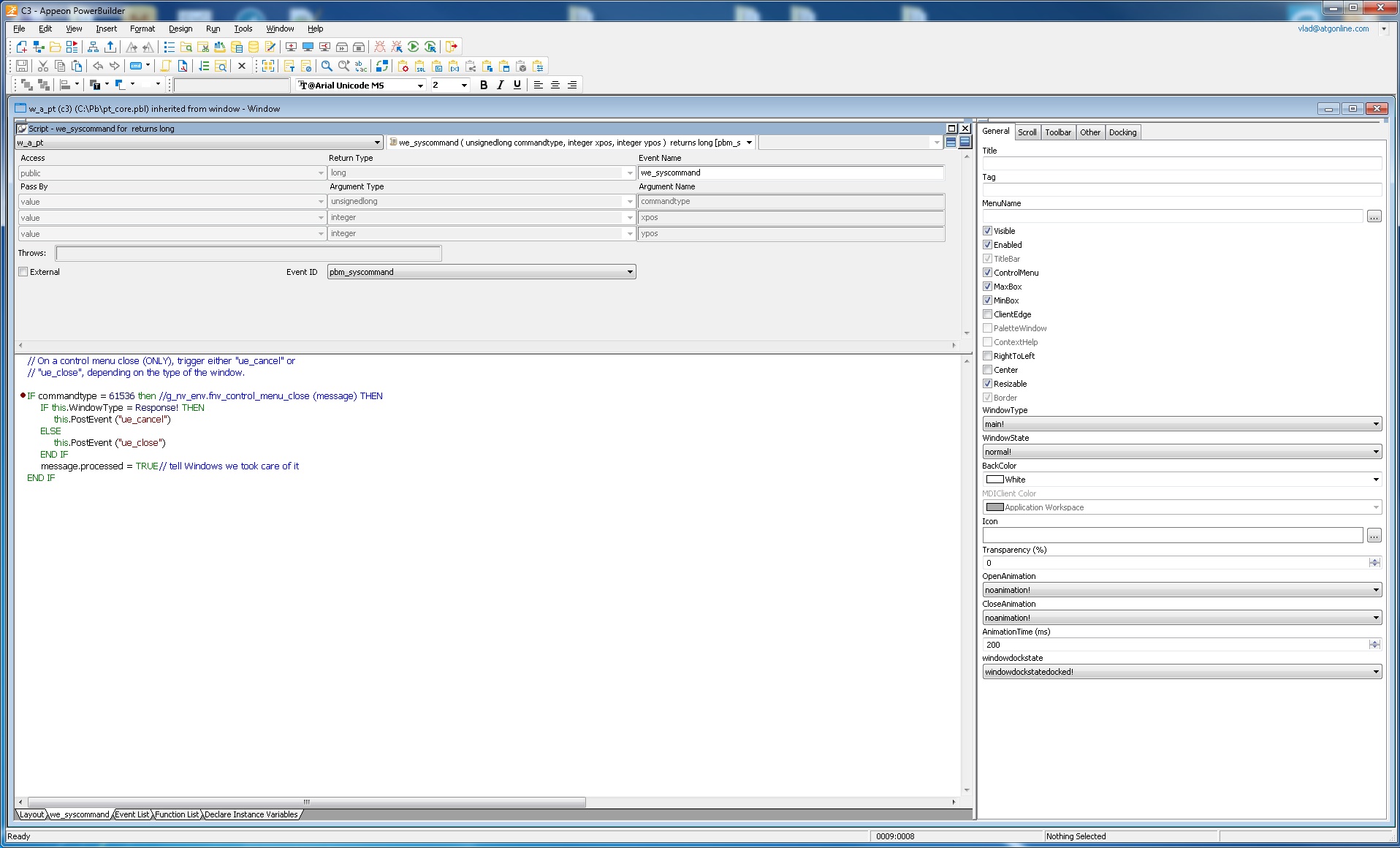Screen dimensions: 1400x848
Task: Click the green Run icon
Action: point(414,47)
